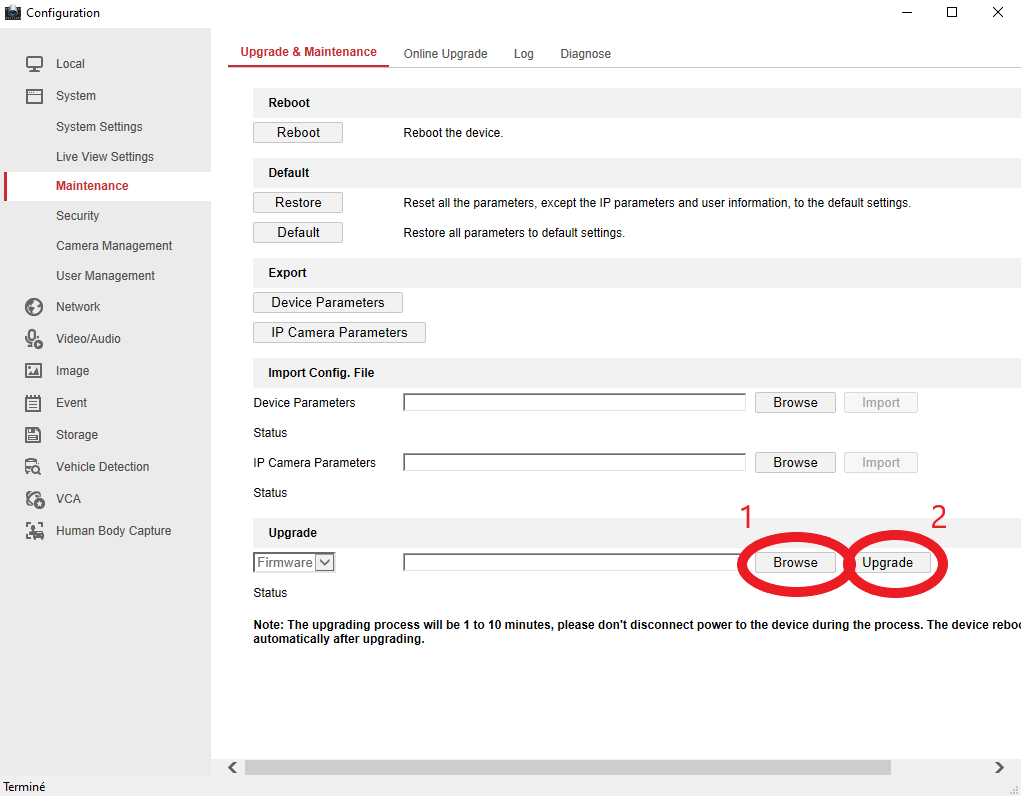
Task: Click the Storage floppy disk icon
Action: 33,434
